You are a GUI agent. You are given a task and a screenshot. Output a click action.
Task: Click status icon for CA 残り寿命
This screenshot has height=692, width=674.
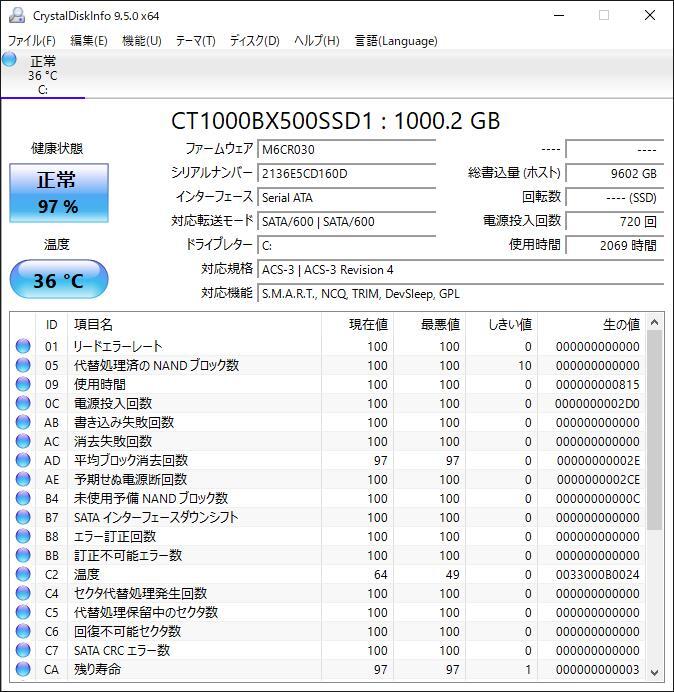[23, 669]
